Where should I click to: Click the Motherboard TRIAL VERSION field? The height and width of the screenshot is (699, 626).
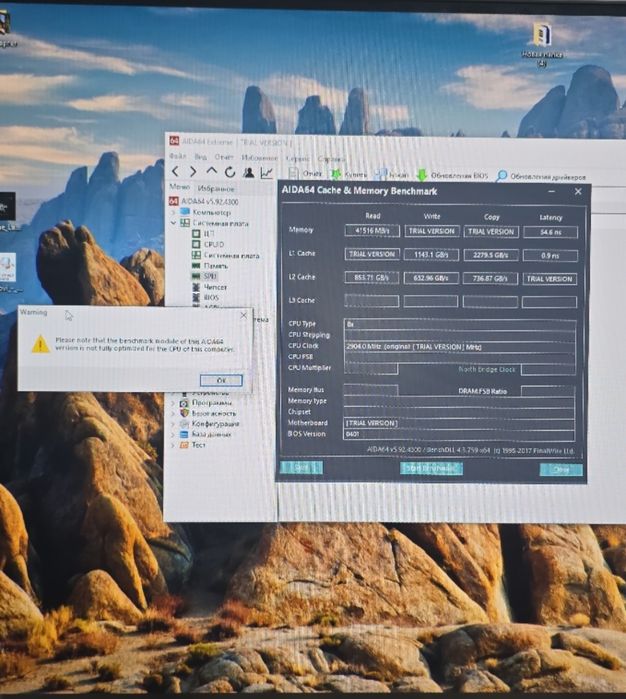(x=459, y=423)
